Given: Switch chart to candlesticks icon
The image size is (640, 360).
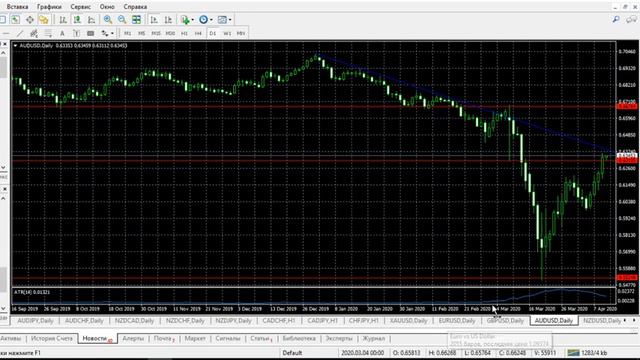Looking at the screenshot, I should tap(77, 20).
